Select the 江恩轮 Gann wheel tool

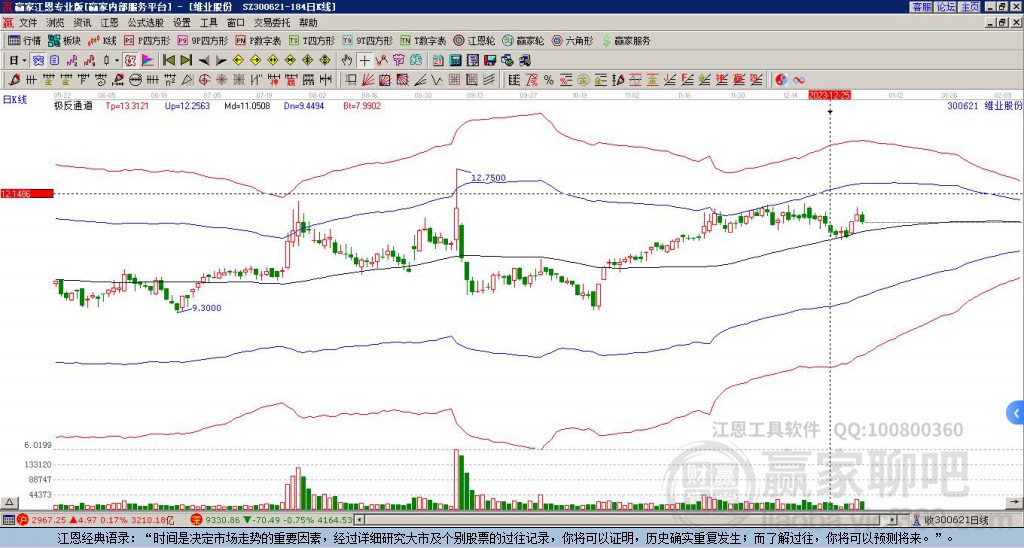pyautogui.click(x=475, y=40)
